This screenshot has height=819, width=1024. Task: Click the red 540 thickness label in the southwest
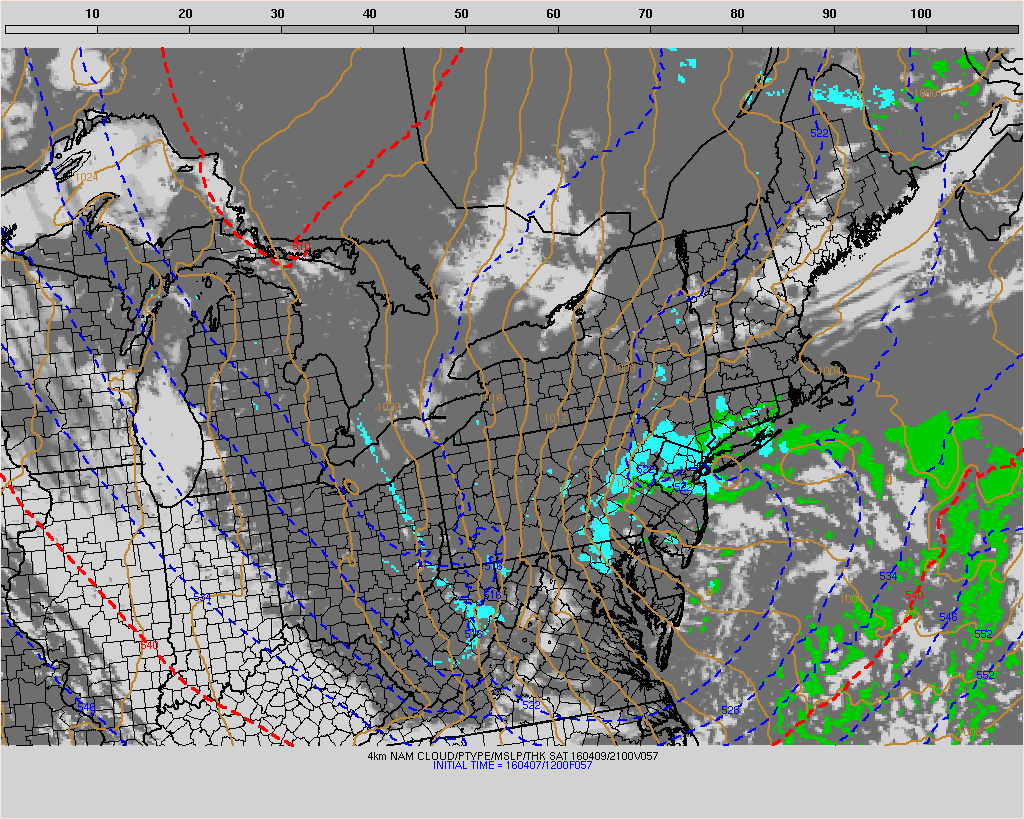pos(148,645)
